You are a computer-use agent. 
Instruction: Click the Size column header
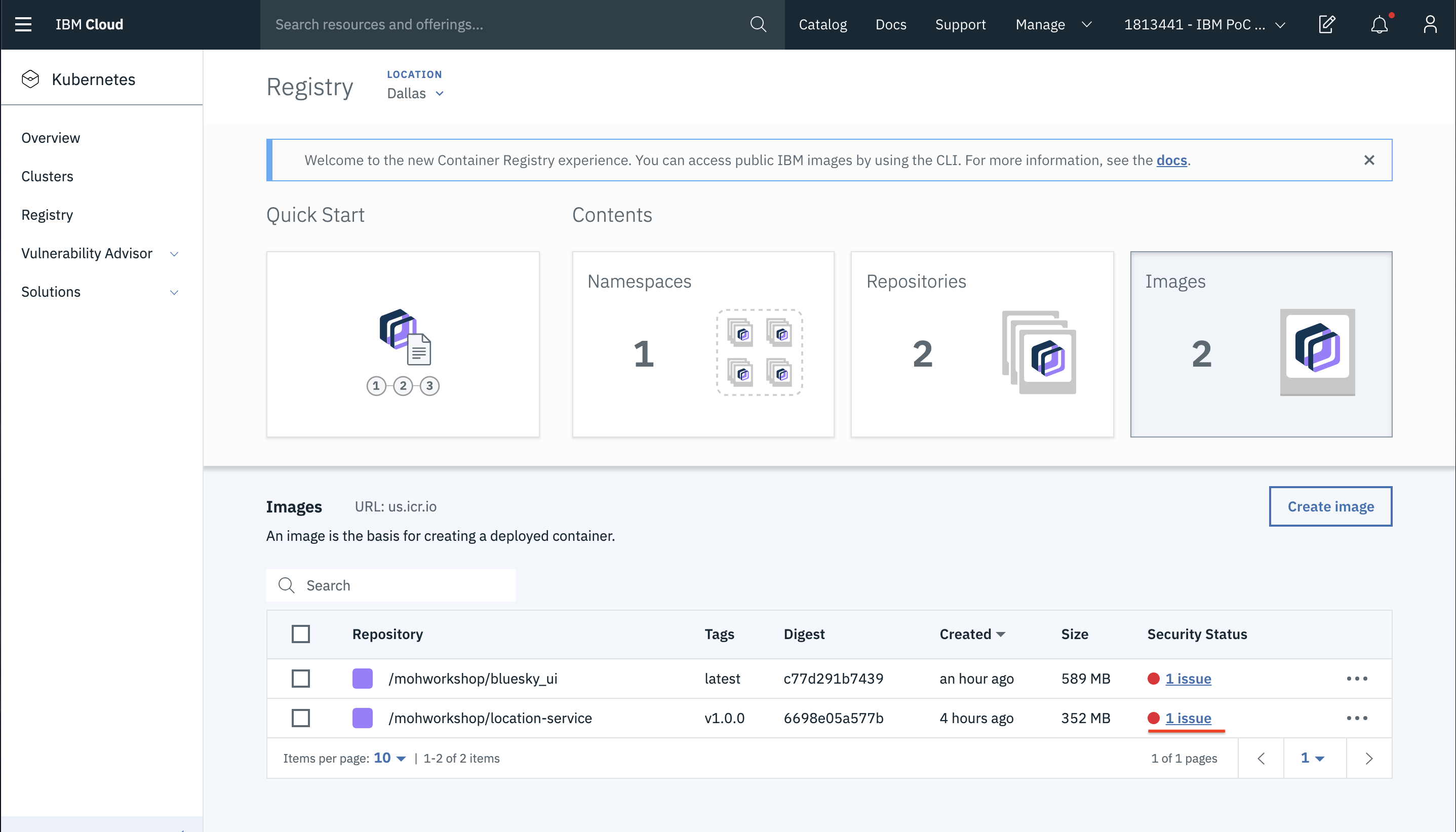(1074, 633)
